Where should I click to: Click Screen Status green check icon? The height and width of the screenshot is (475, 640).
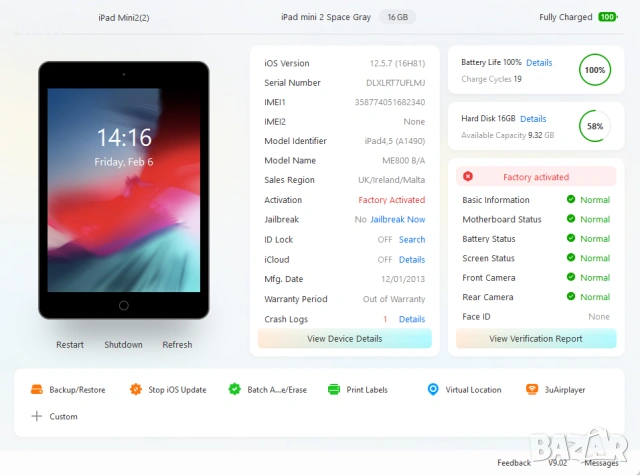tap(571, 257)
